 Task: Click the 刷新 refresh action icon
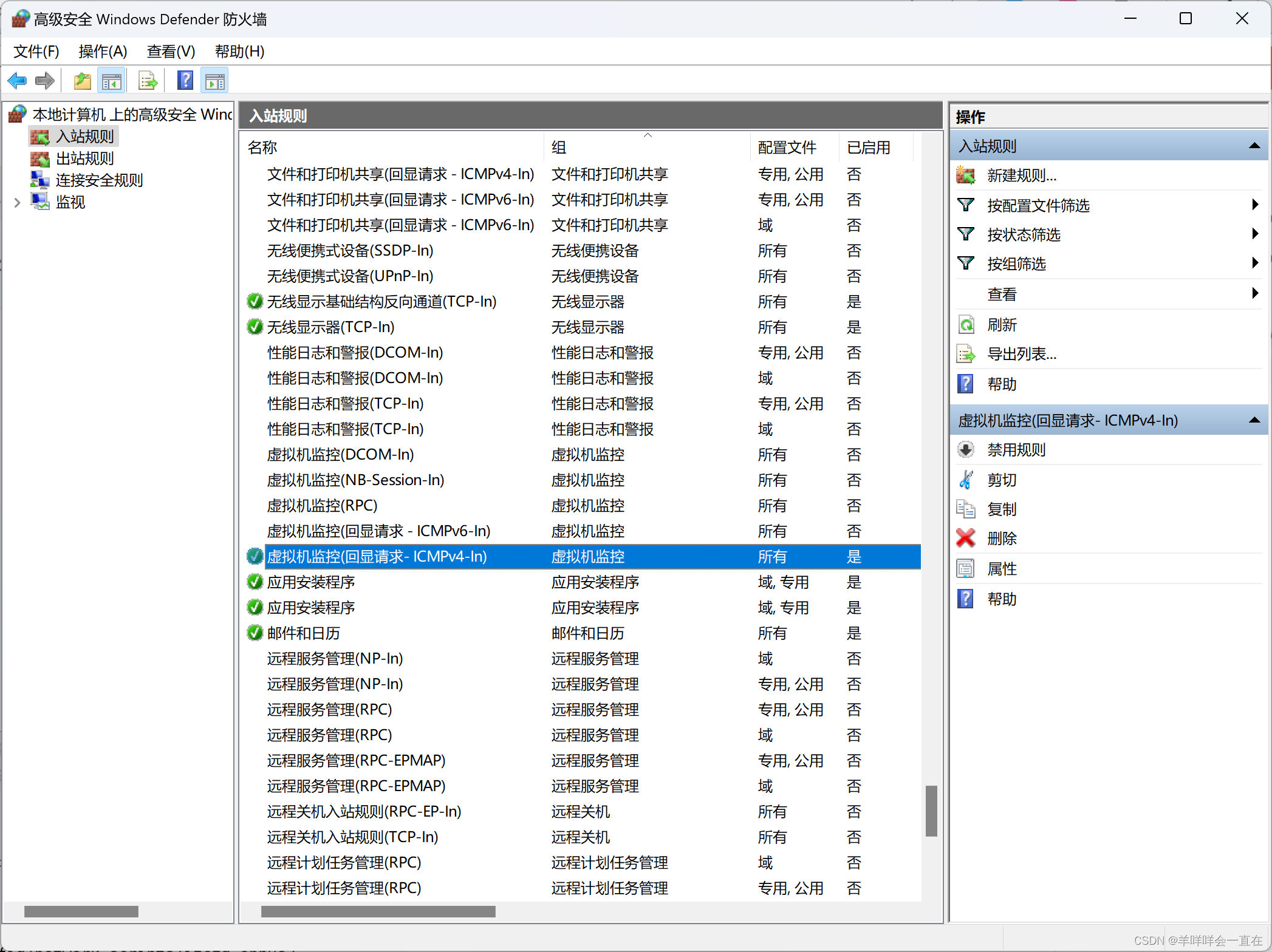(966, 325)
